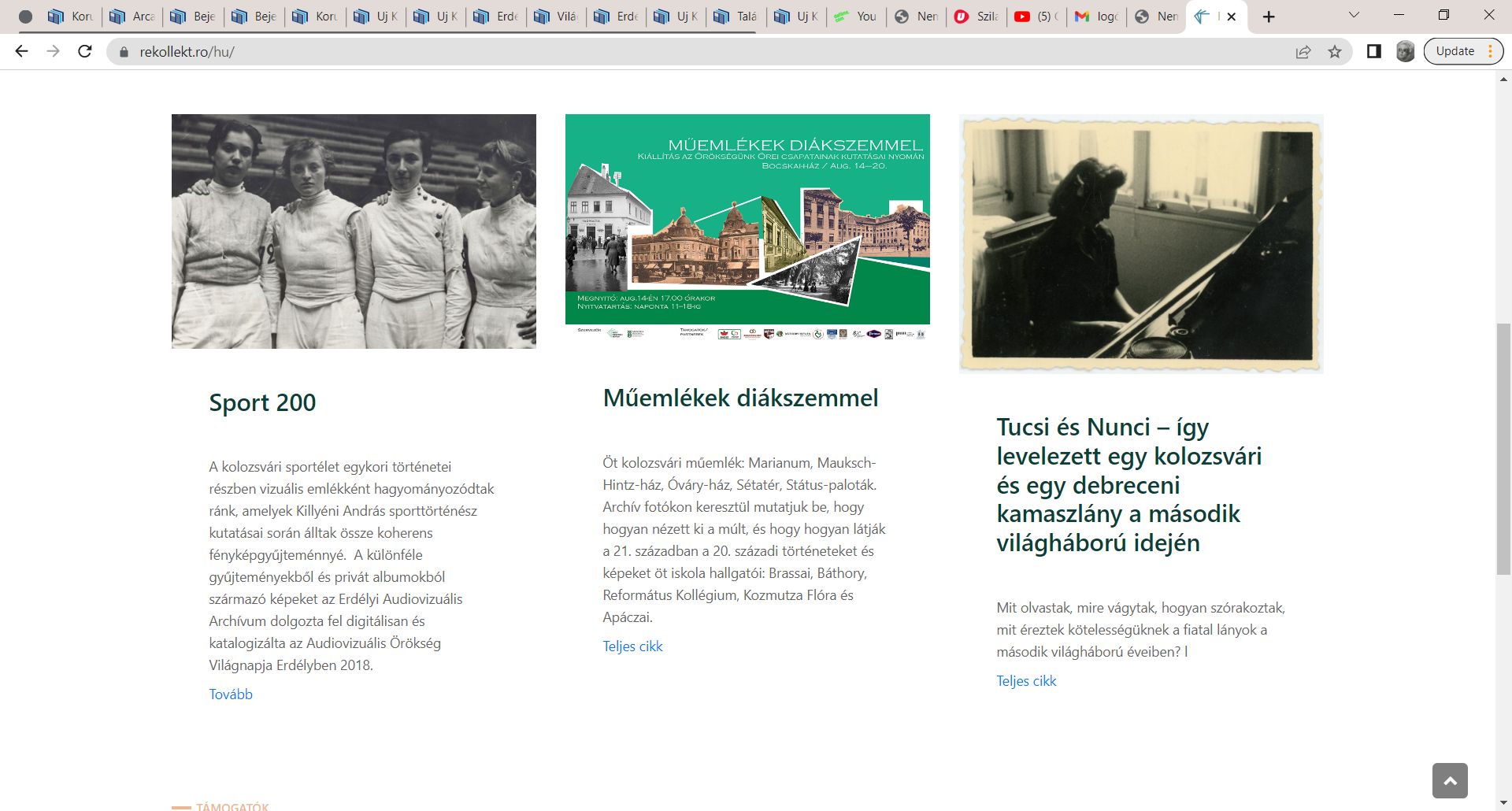Open the Sport 200 article heading
This screenshot has width=1512, height=811.
pos(262,402)
